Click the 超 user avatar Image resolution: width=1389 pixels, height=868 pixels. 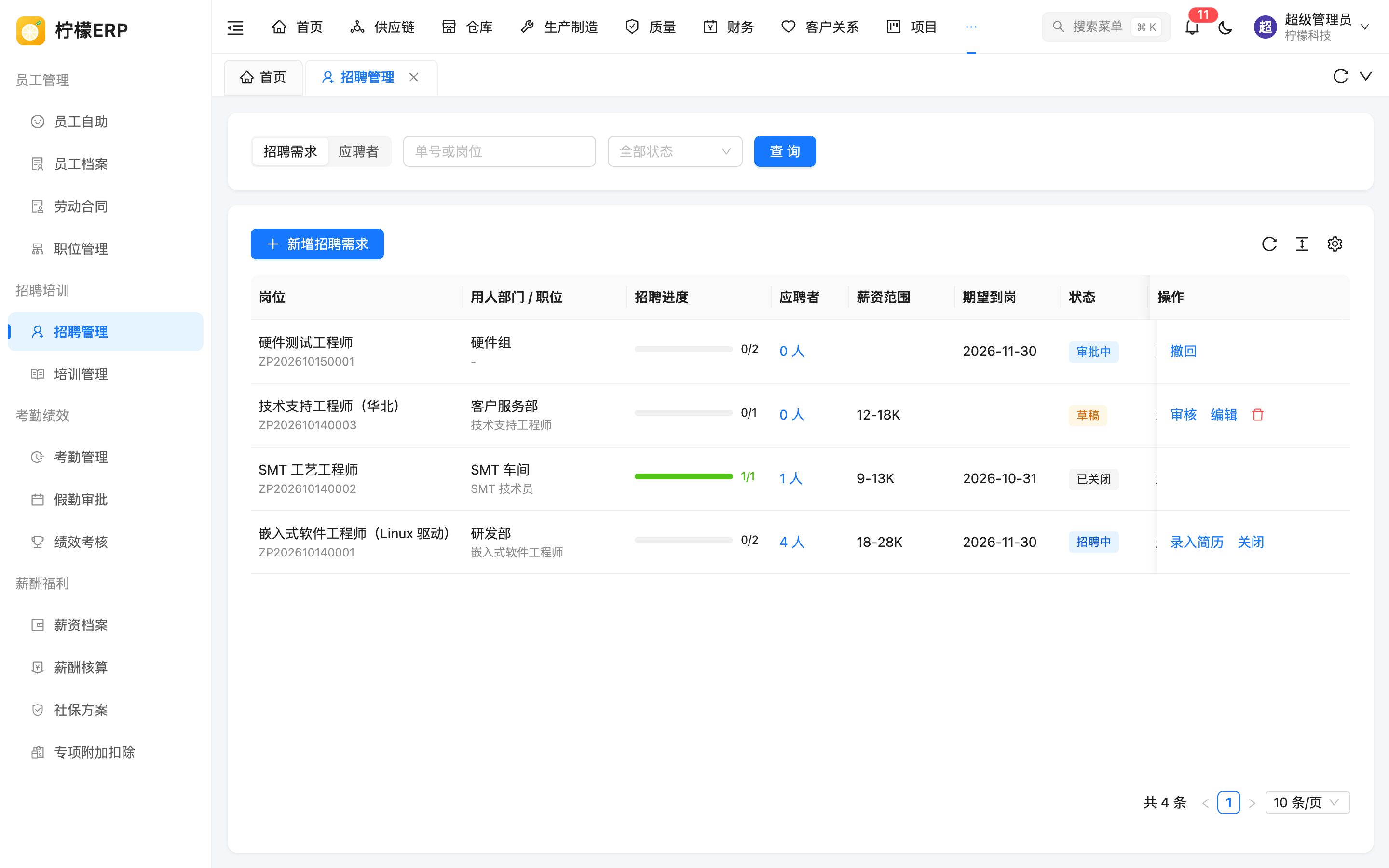point(1265,27)
